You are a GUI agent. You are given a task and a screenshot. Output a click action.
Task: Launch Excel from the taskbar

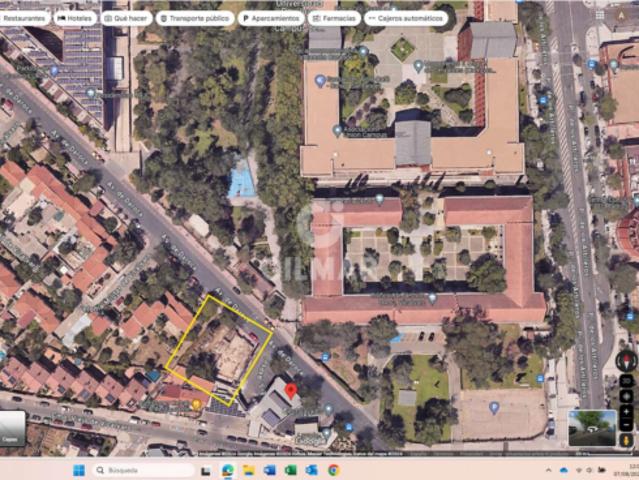click(291, 471)
